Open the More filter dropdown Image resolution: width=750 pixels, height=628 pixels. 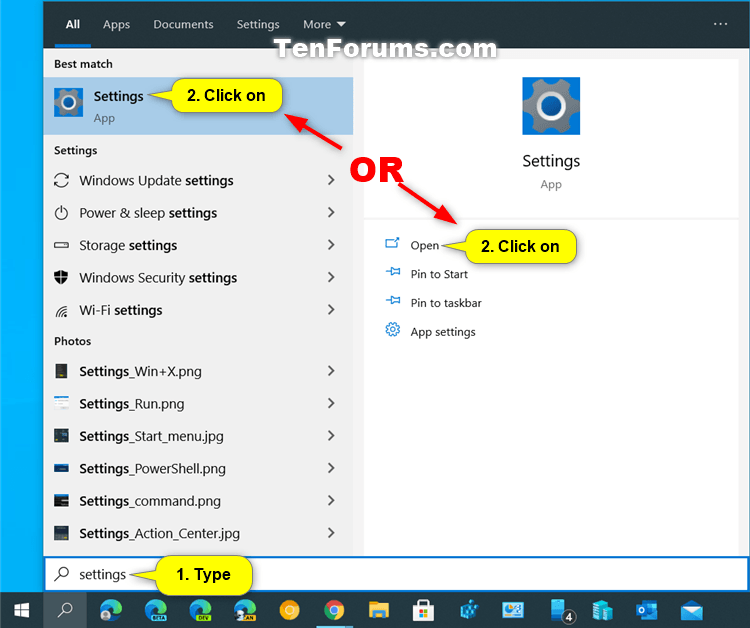click(x=324, y=24)
